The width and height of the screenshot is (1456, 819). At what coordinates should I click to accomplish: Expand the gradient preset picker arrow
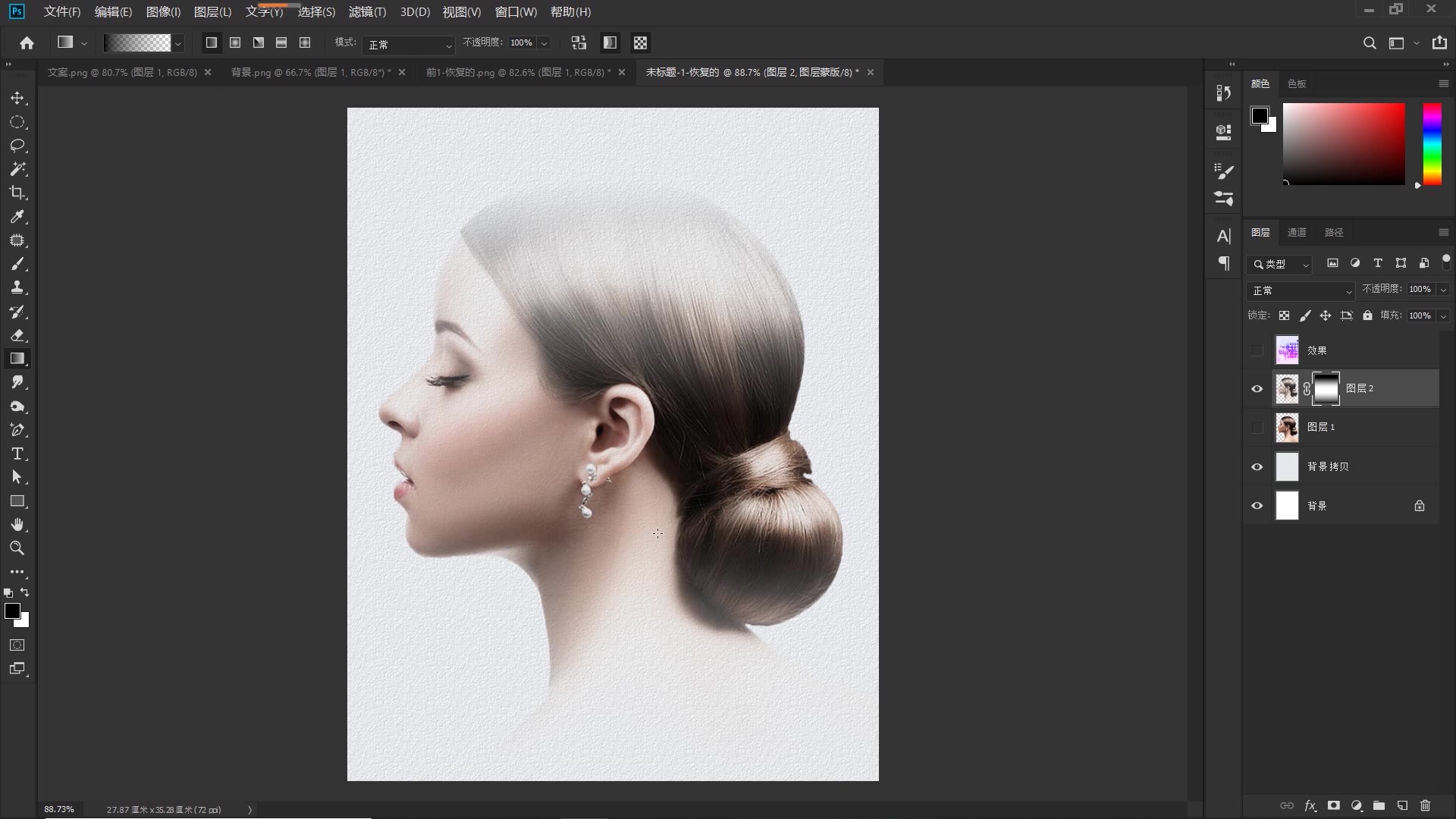coord(178,44)
